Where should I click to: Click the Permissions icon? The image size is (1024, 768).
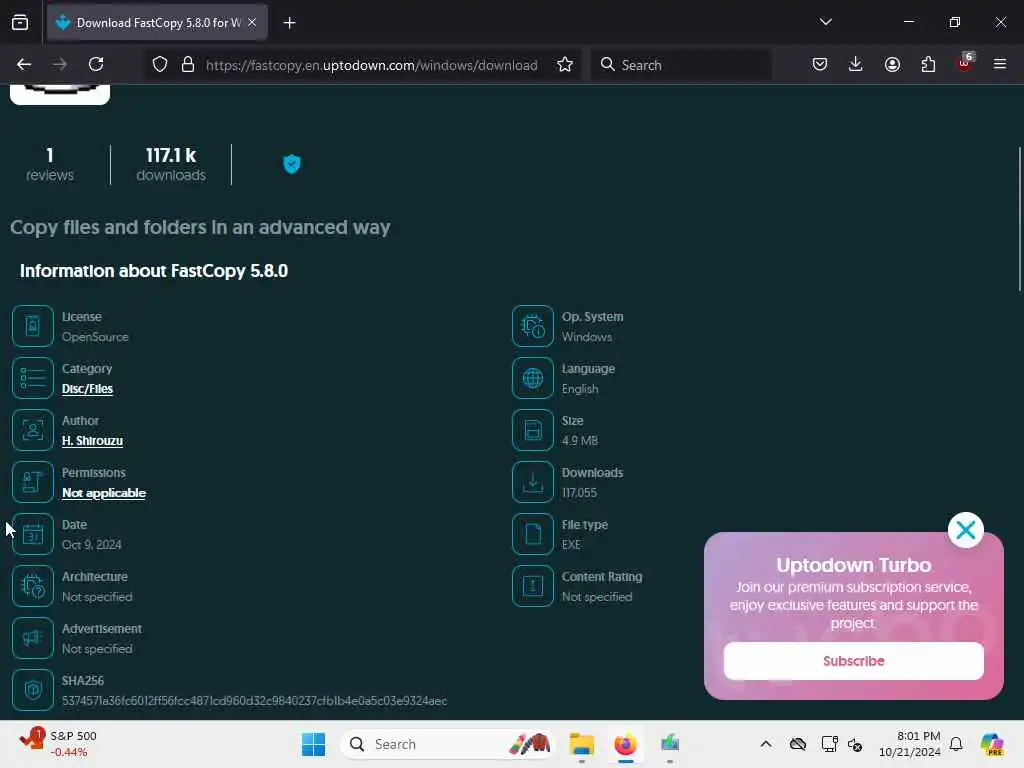pyautogui.click(x=33, y=482)
